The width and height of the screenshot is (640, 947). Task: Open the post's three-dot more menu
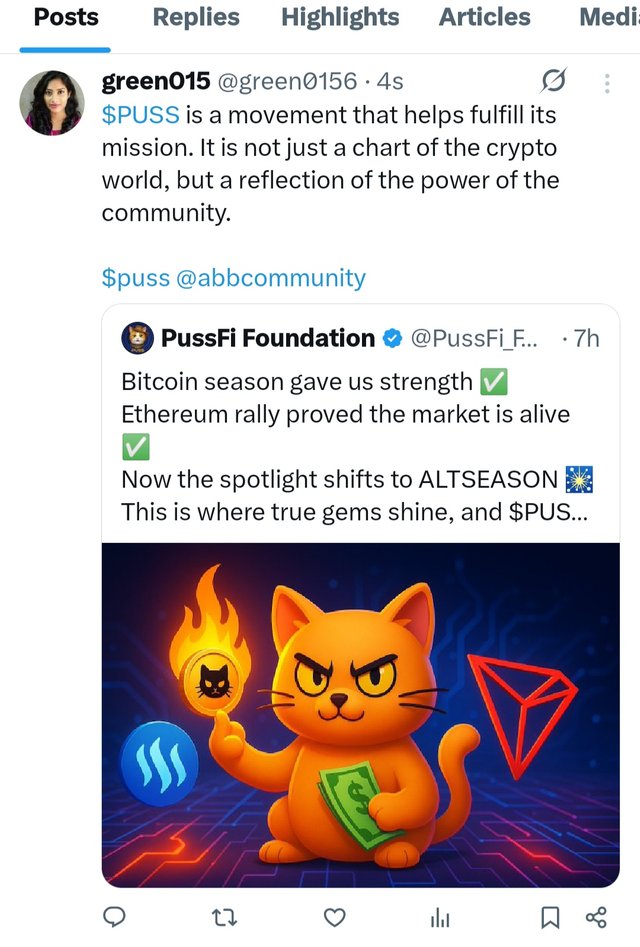click(607, 82)
